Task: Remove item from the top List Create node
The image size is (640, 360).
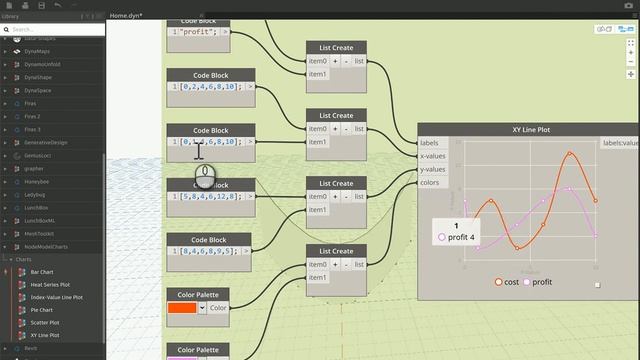Action: pyautogui.click(x=346, y=61)
